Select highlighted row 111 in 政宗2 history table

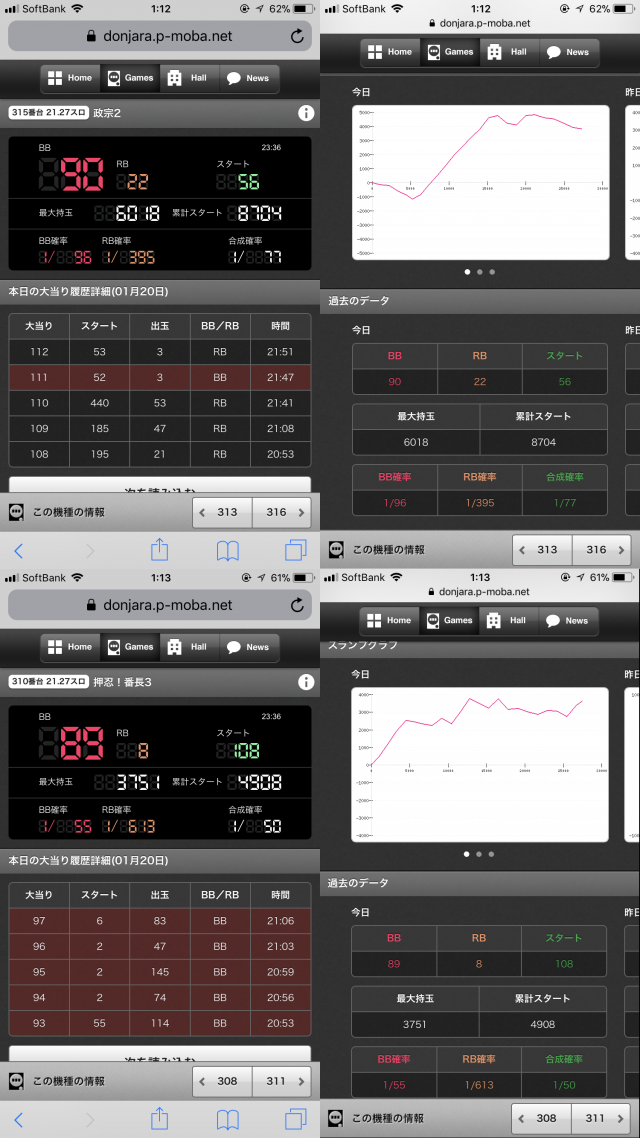pyautogui.click(x=160, y=377)
